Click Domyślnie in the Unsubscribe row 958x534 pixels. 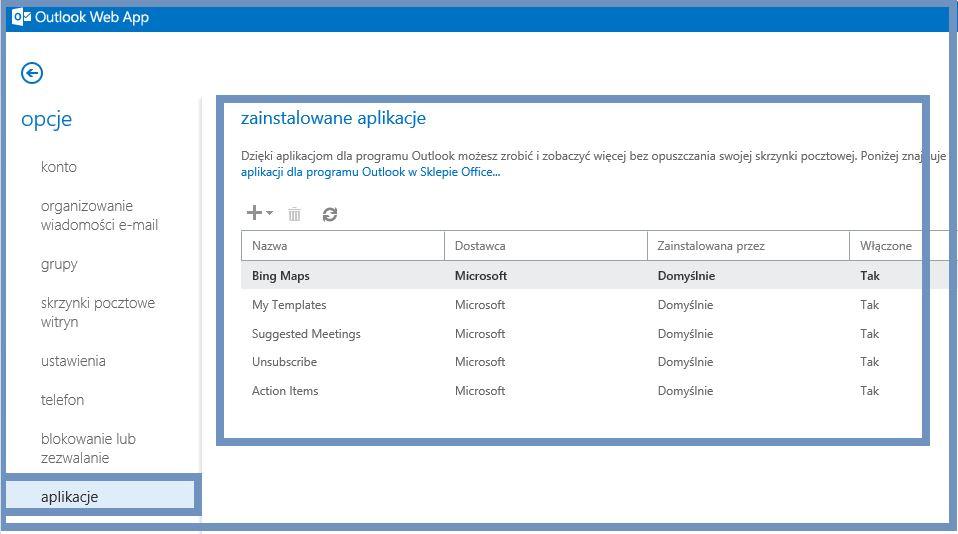pyautogui.click(x=686, y=362)
